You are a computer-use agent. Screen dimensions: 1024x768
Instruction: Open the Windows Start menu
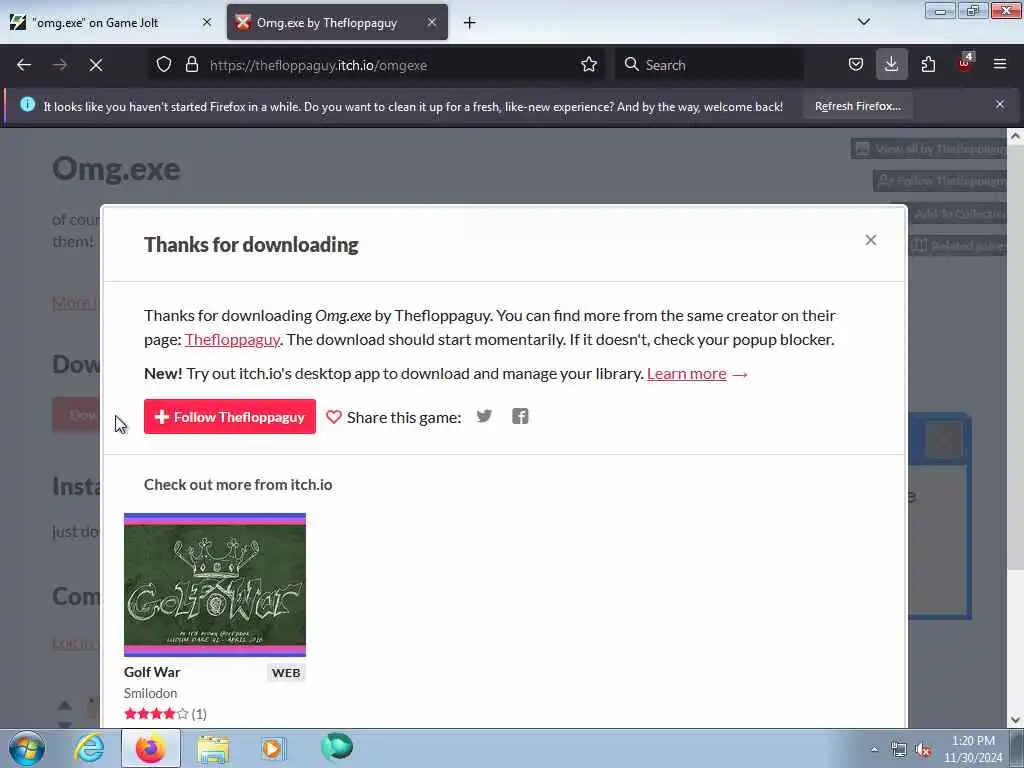[27, 748]
